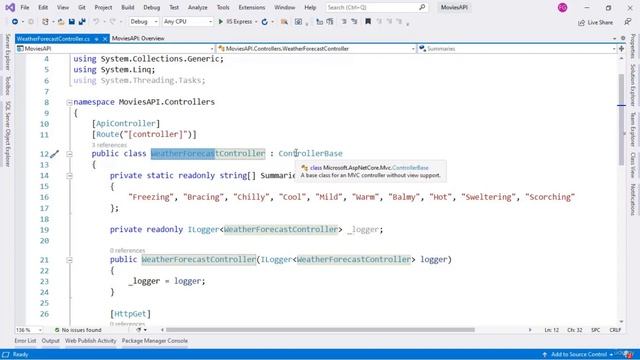The image size is (640, 360).
Task: Click the 0 references CodeLens above constructor
Action: (x=127, y=250)
